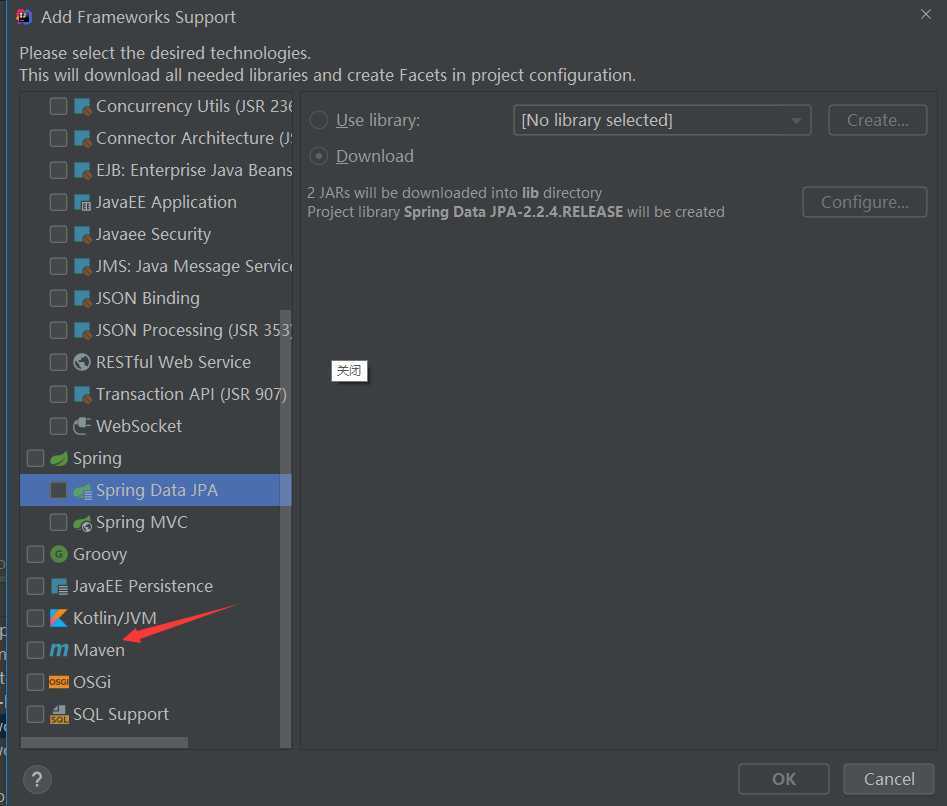Image resolution: width=947 pixels, height=806 pixels.
Task: Check the JavaEE Persistence checkbox
Action: click(x=36, y=586)
